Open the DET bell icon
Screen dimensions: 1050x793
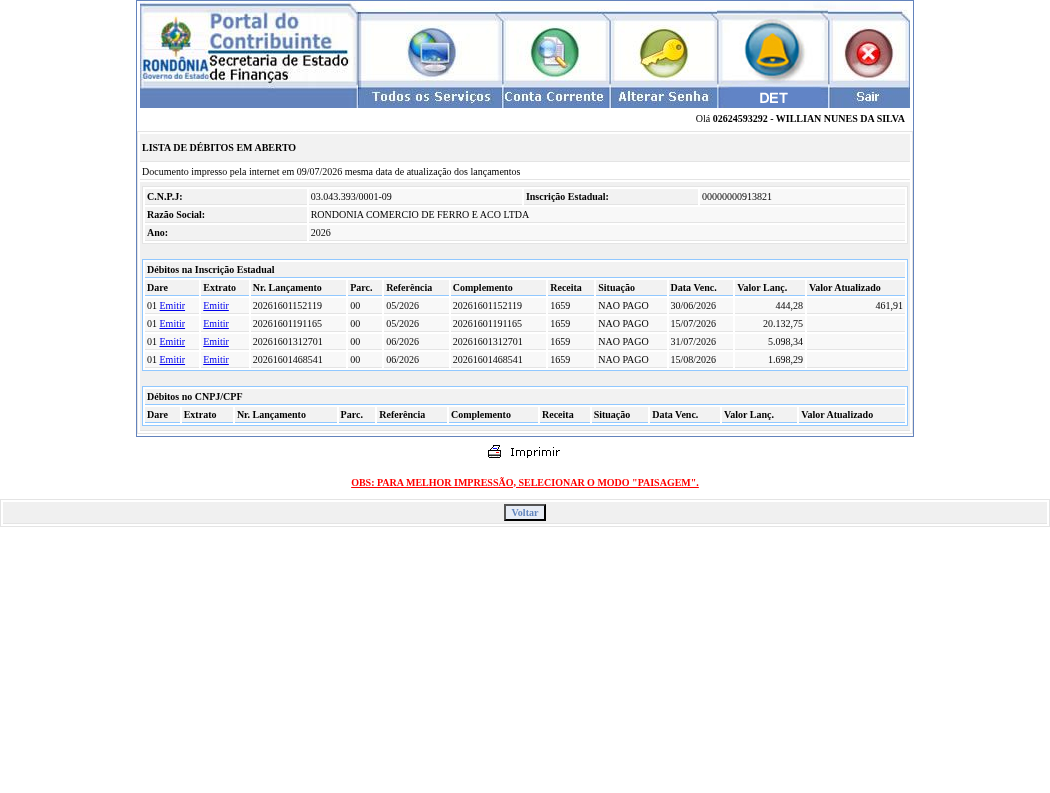(772, 50)
